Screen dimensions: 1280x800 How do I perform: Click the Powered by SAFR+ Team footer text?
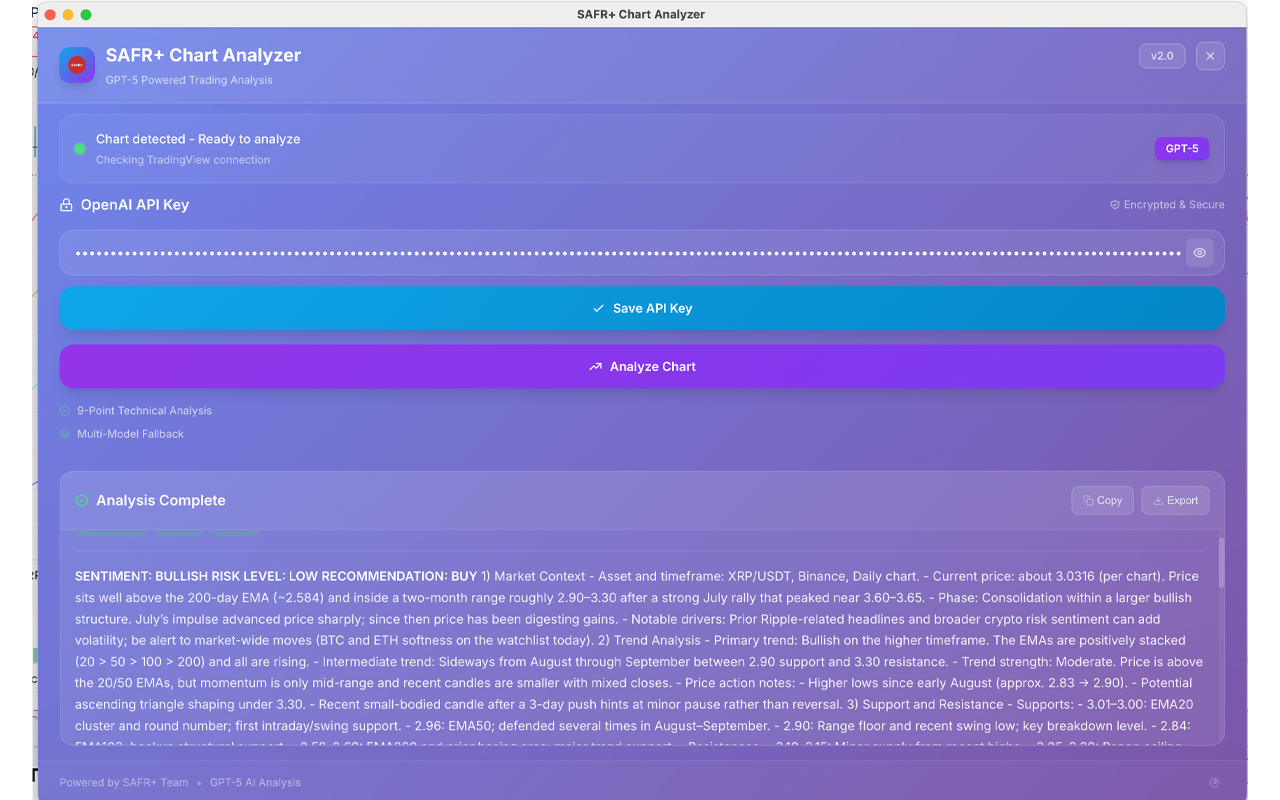(124, 783)
